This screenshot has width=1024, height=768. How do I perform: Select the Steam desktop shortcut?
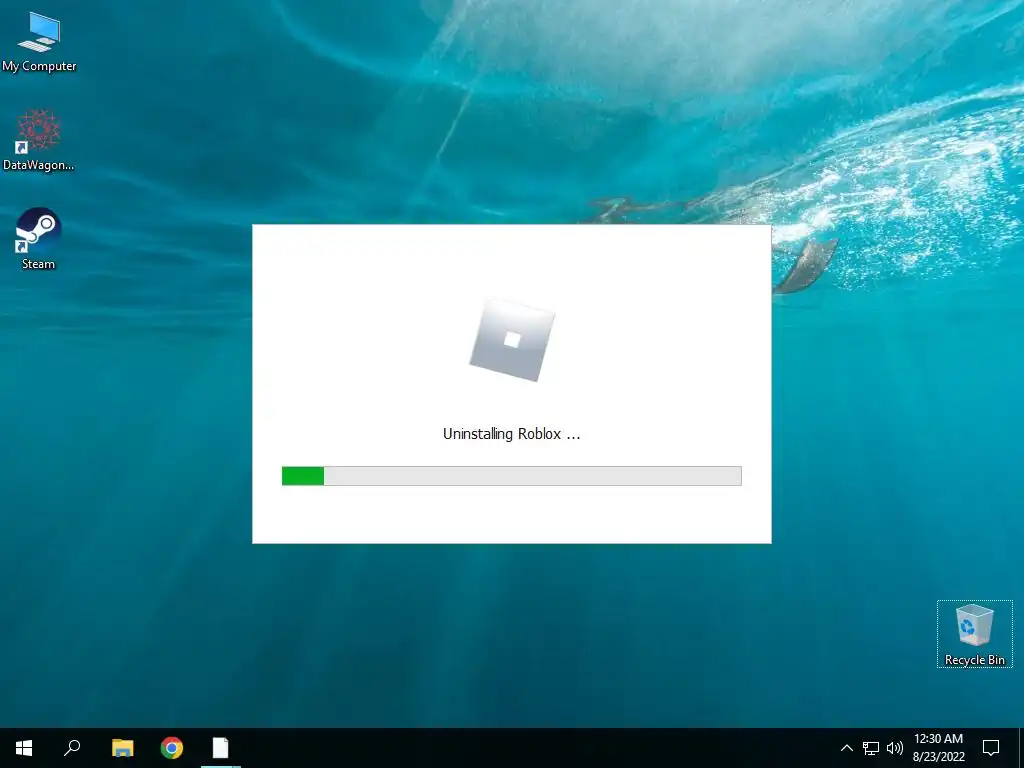click(x=39, y=238)
